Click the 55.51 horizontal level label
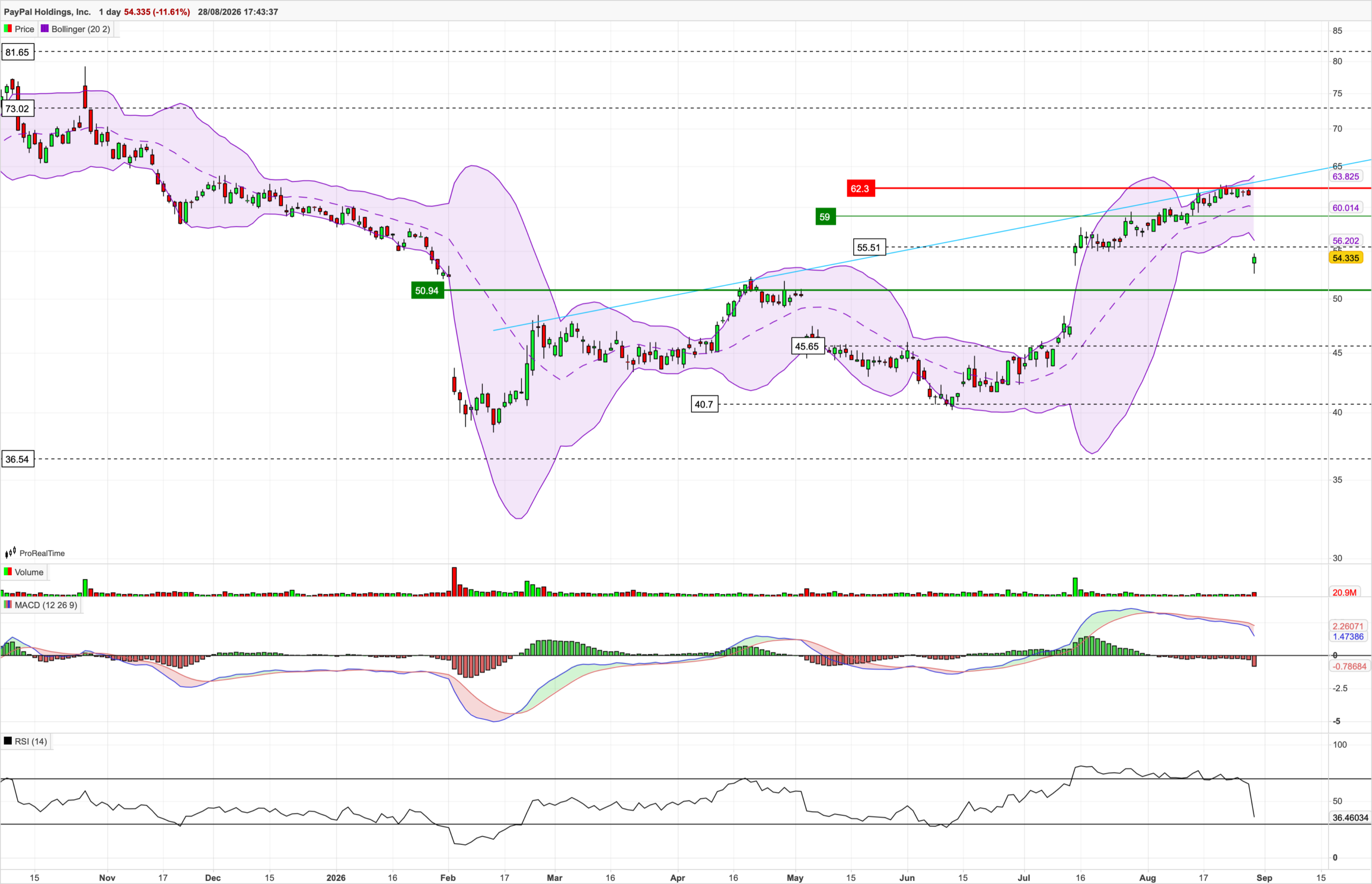Viewport: 1372px width, 884px height. pos(869,248)
